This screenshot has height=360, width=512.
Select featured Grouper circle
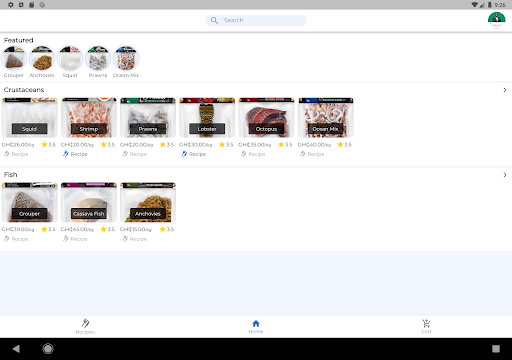(x=14, y=59)
